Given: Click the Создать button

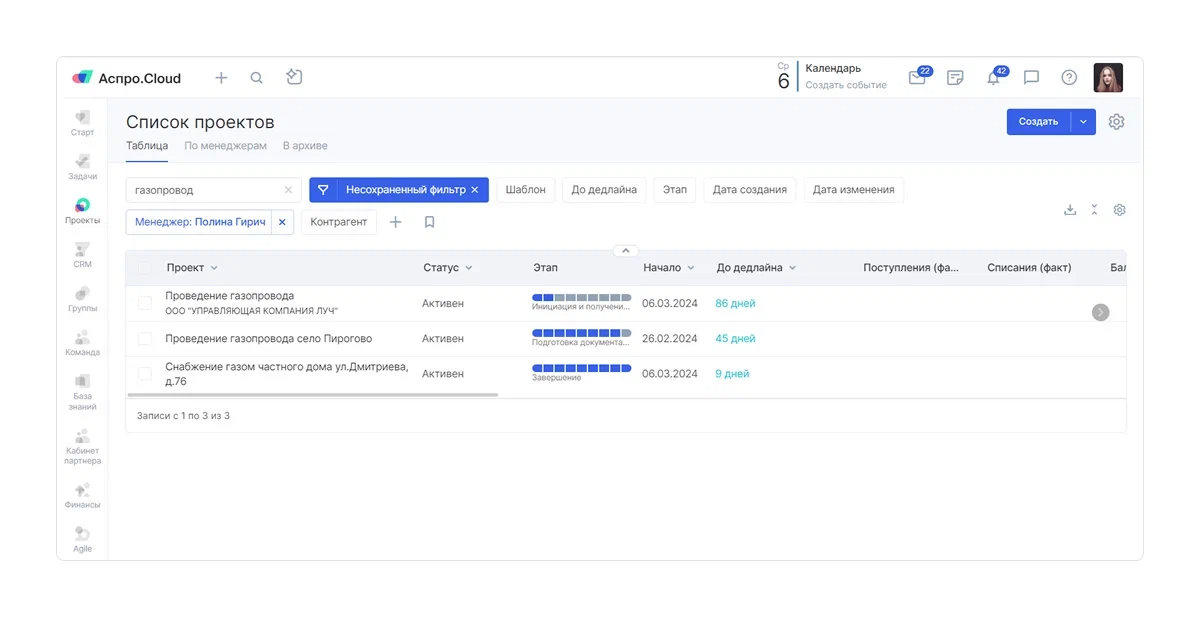Looking at the screenshot, I should (x=1038, y=122).
